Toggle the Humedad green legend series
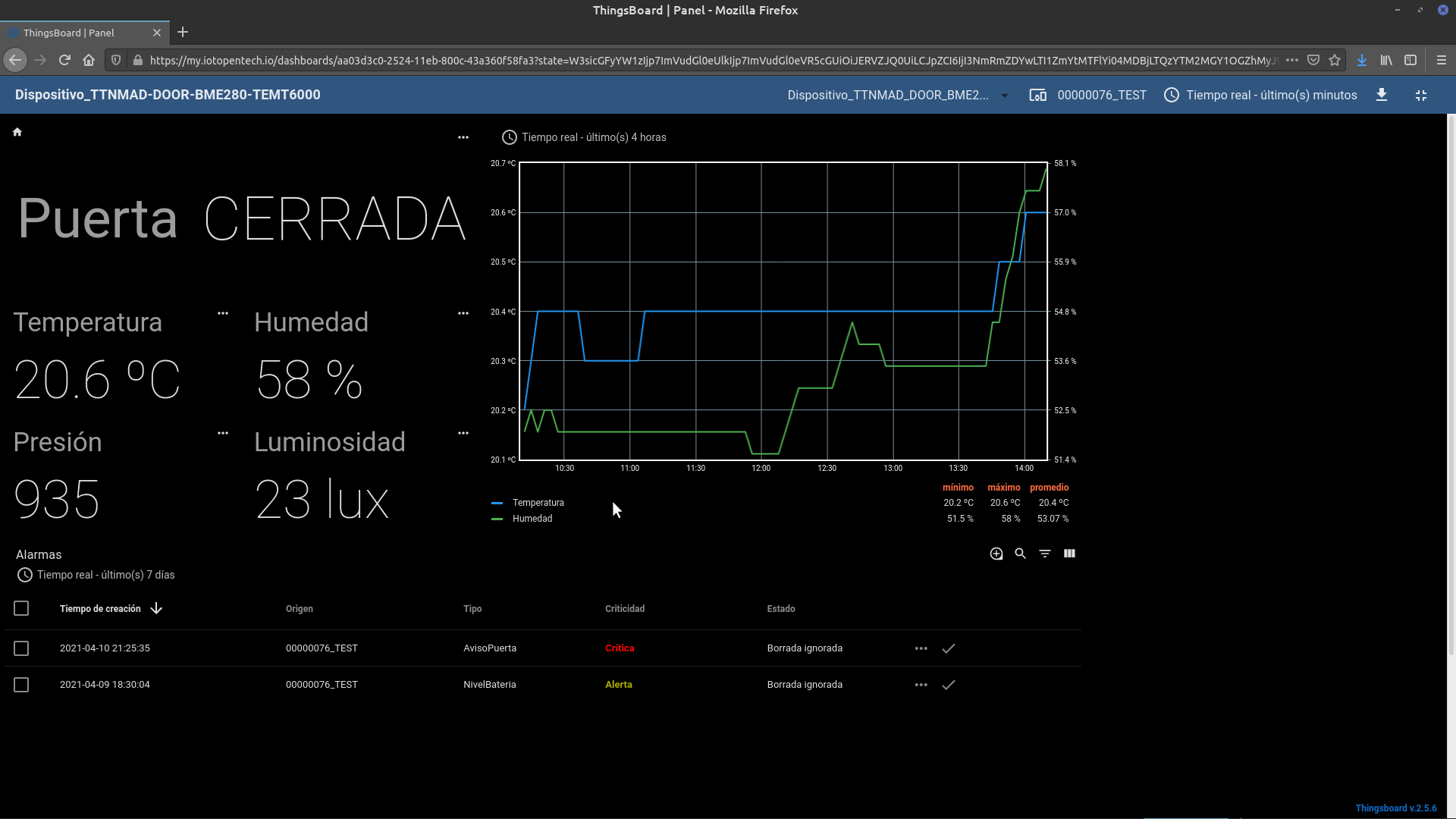This screenshot has height=819, width=1456. pos(532,519)
